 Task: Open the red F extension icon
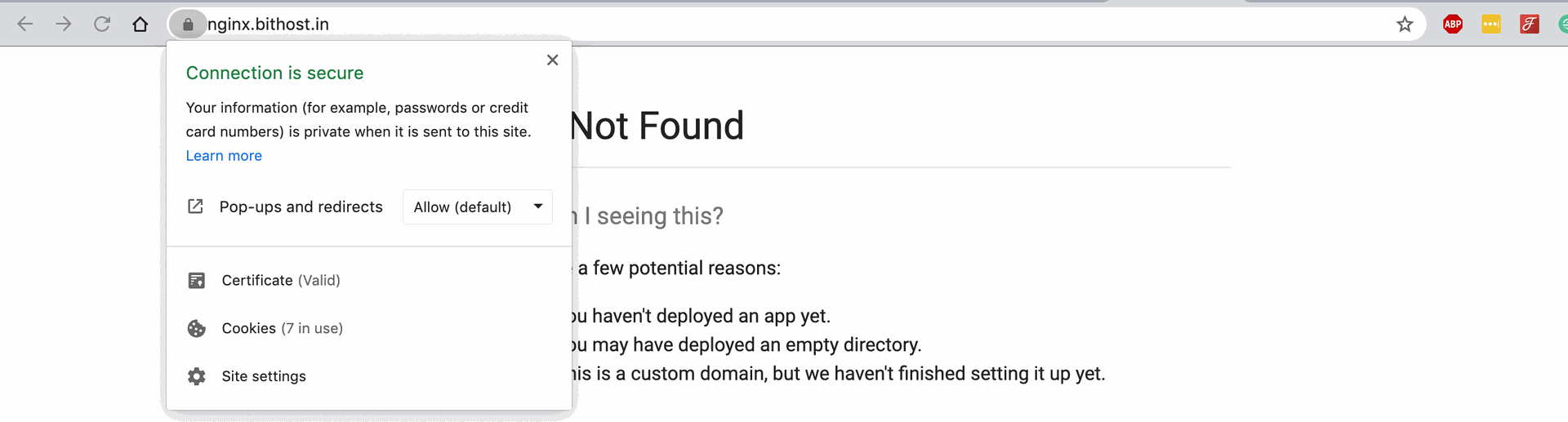[1530, 24]
